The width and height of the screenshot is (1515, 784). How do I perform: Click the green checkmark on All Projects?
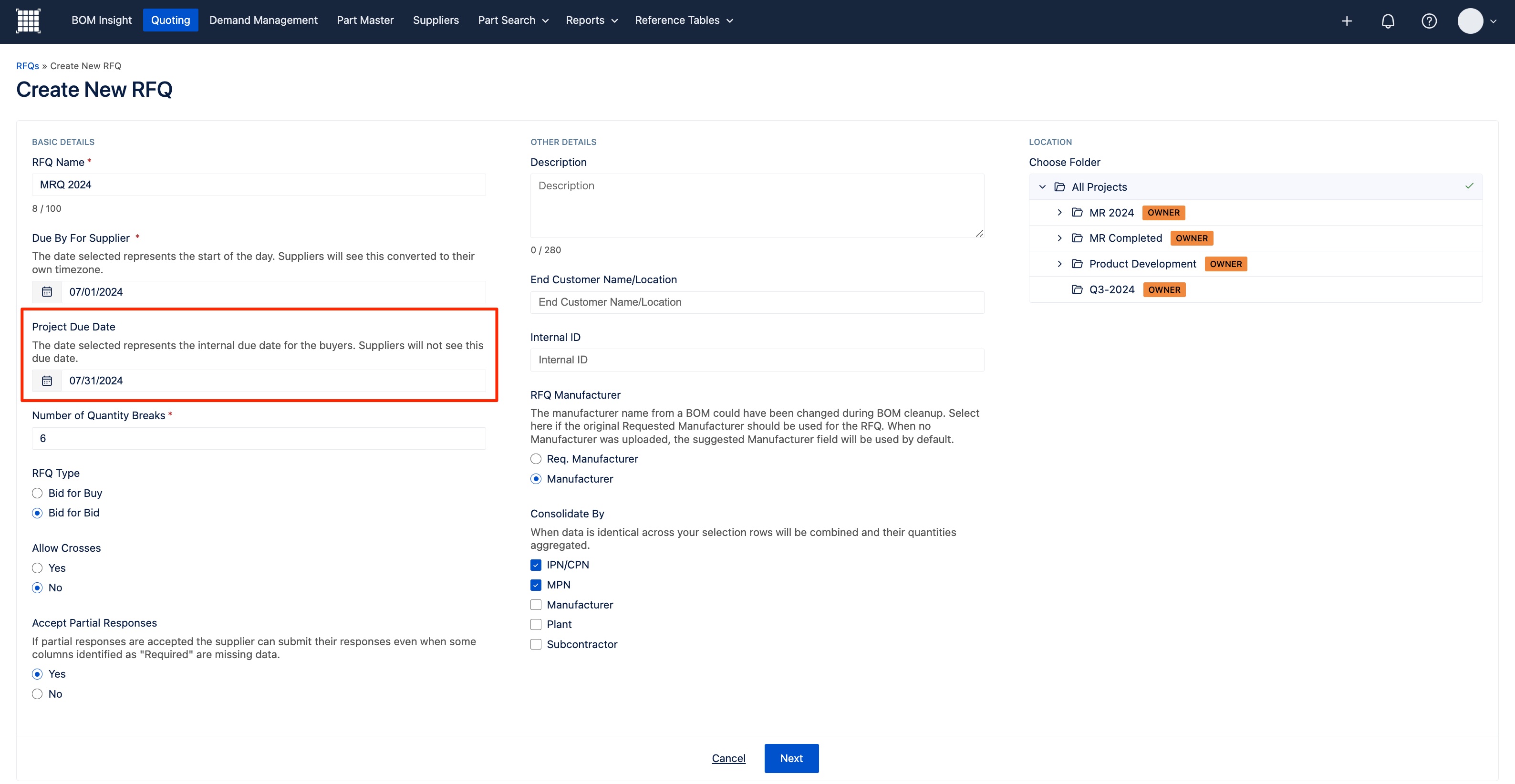click(x=1469, y=186)
